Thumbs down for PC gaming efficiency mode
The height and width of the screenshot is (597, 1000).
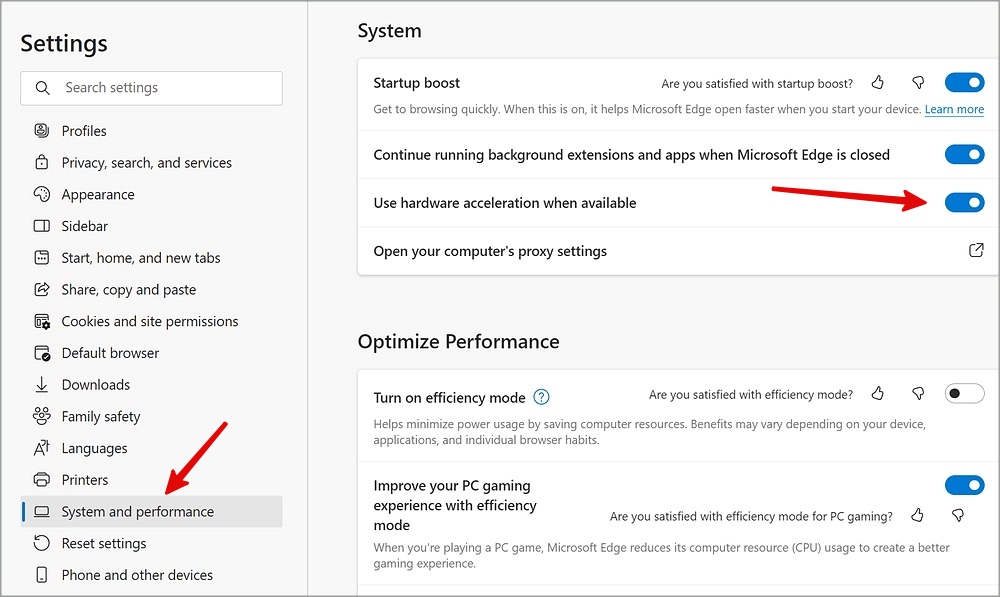tap(958, 515)
